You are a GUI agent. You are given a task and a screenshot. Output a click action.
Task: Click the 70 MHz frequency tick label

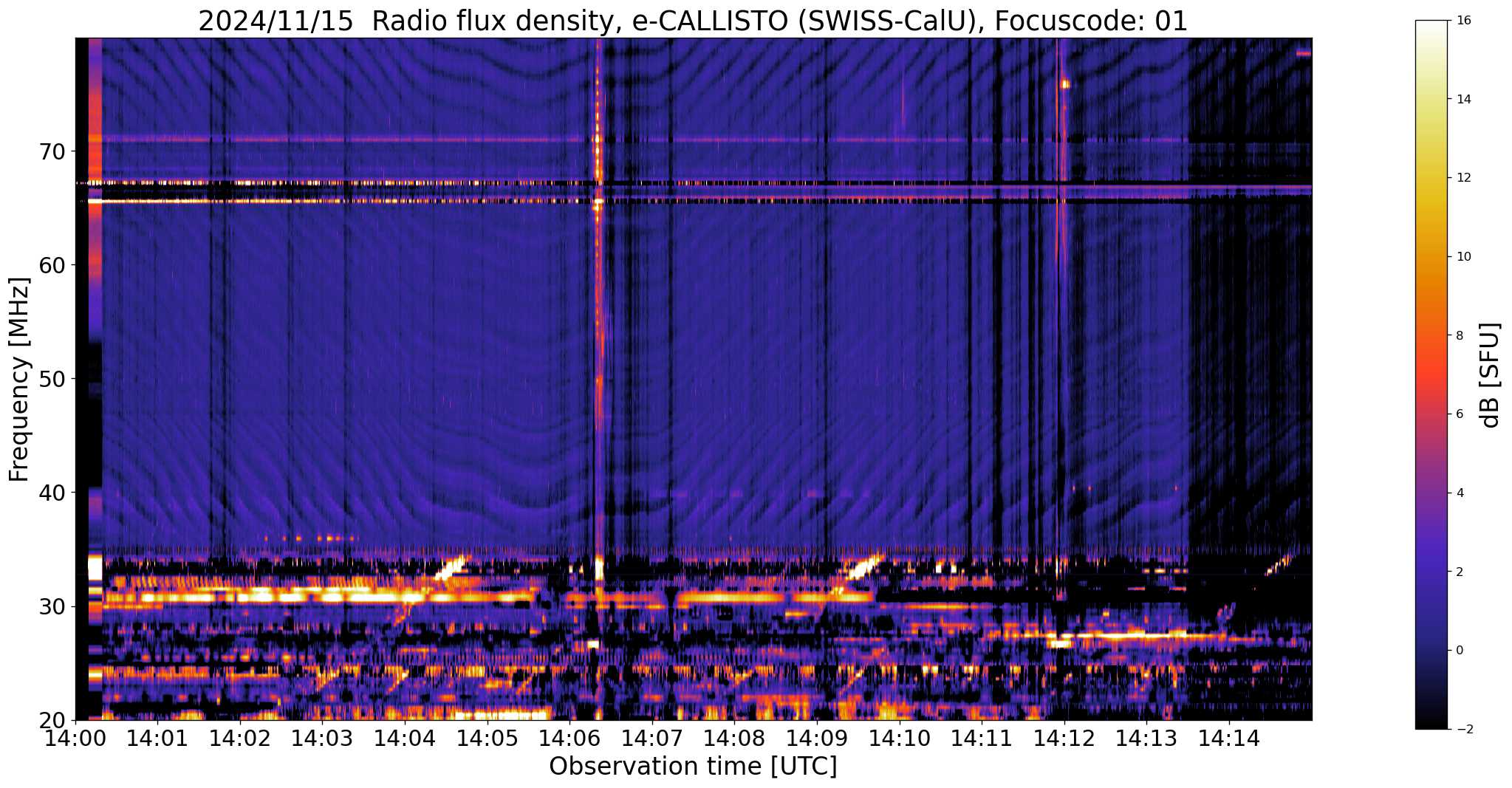point(53,151)
